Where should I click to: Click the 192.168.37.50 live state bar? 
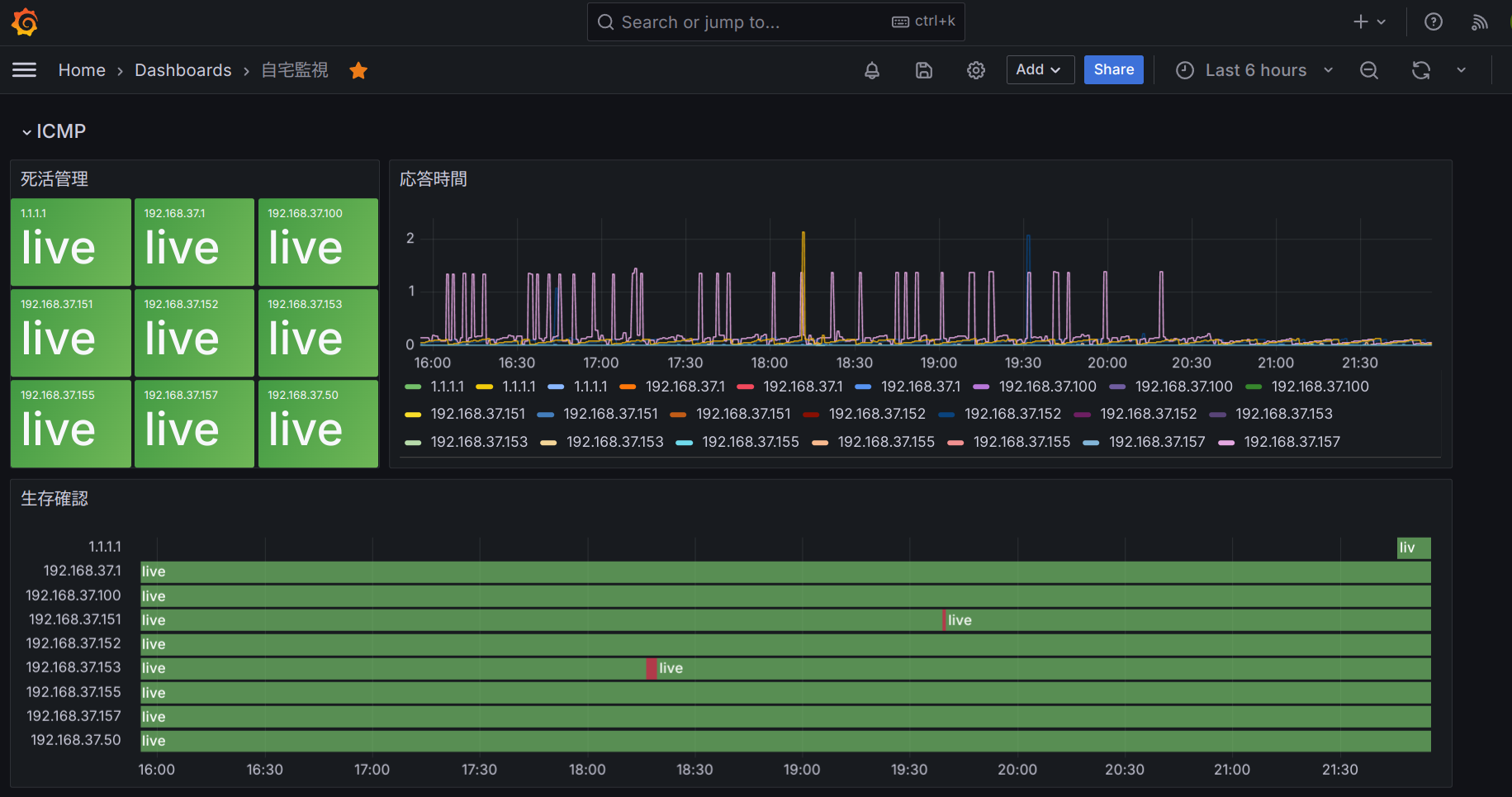785,741
